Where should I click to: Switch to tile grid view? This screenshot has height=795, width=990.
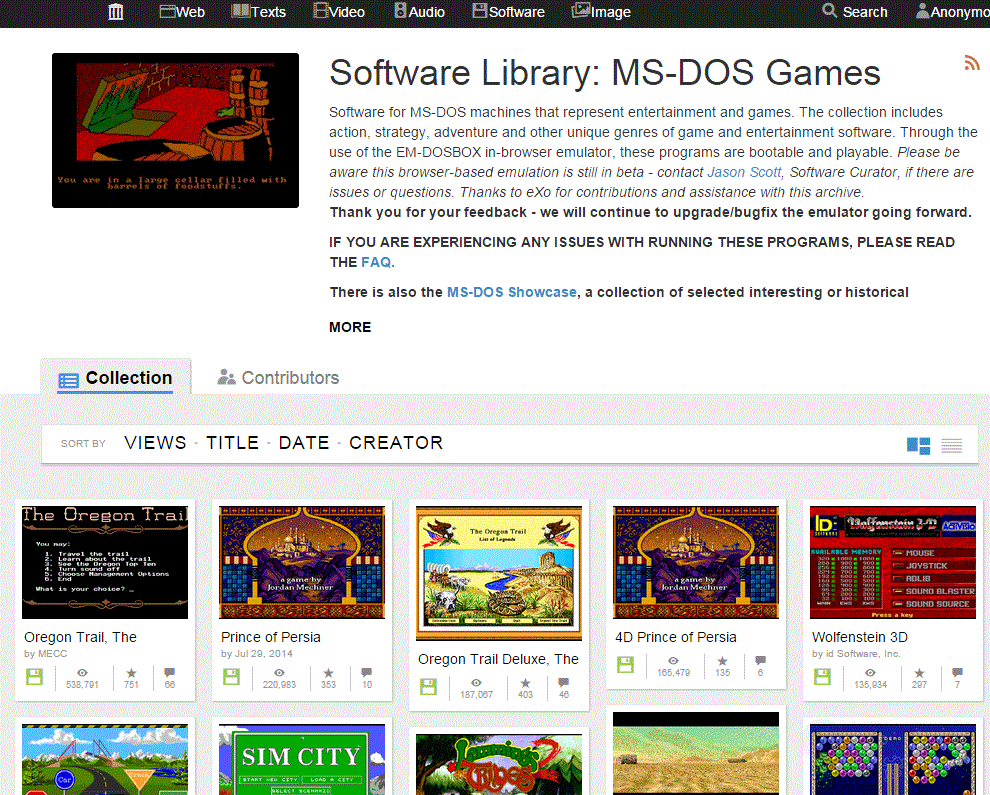coord(918,446)
